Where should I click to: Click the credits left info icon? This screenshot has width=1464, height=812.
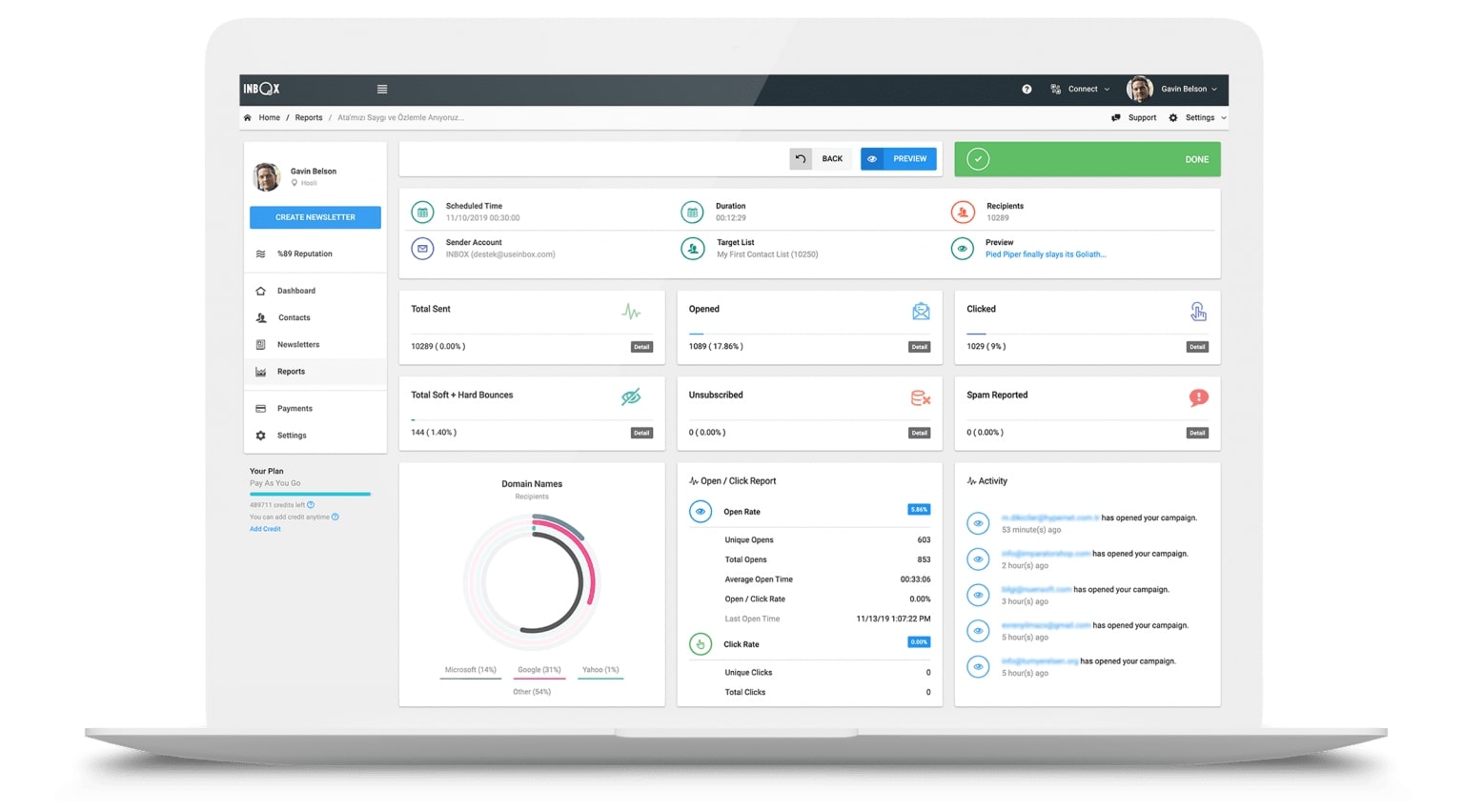[311, 505]
